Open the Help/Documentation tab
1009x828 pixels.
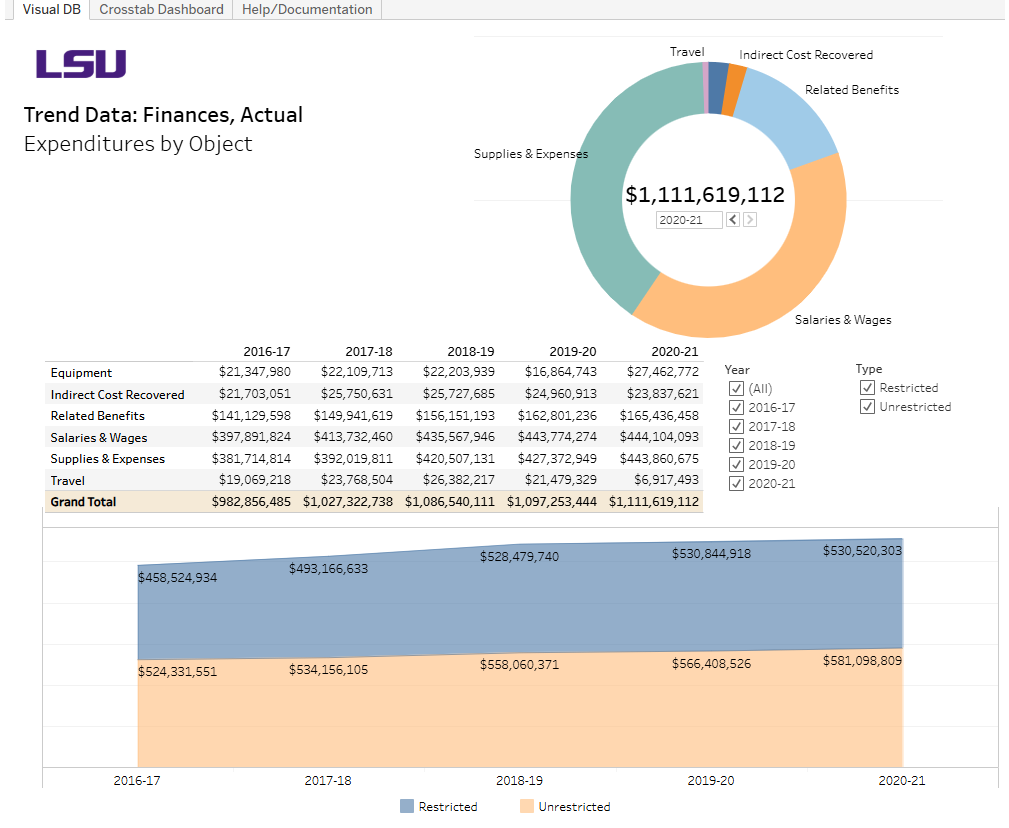coord(305,9)
